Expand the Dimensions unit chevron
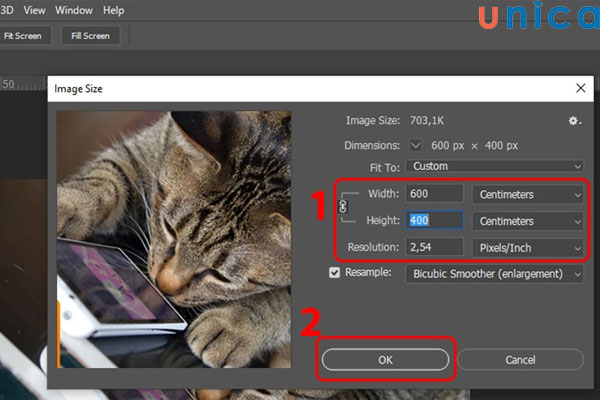This screenshot has height=400, width=600. point(416,144)
